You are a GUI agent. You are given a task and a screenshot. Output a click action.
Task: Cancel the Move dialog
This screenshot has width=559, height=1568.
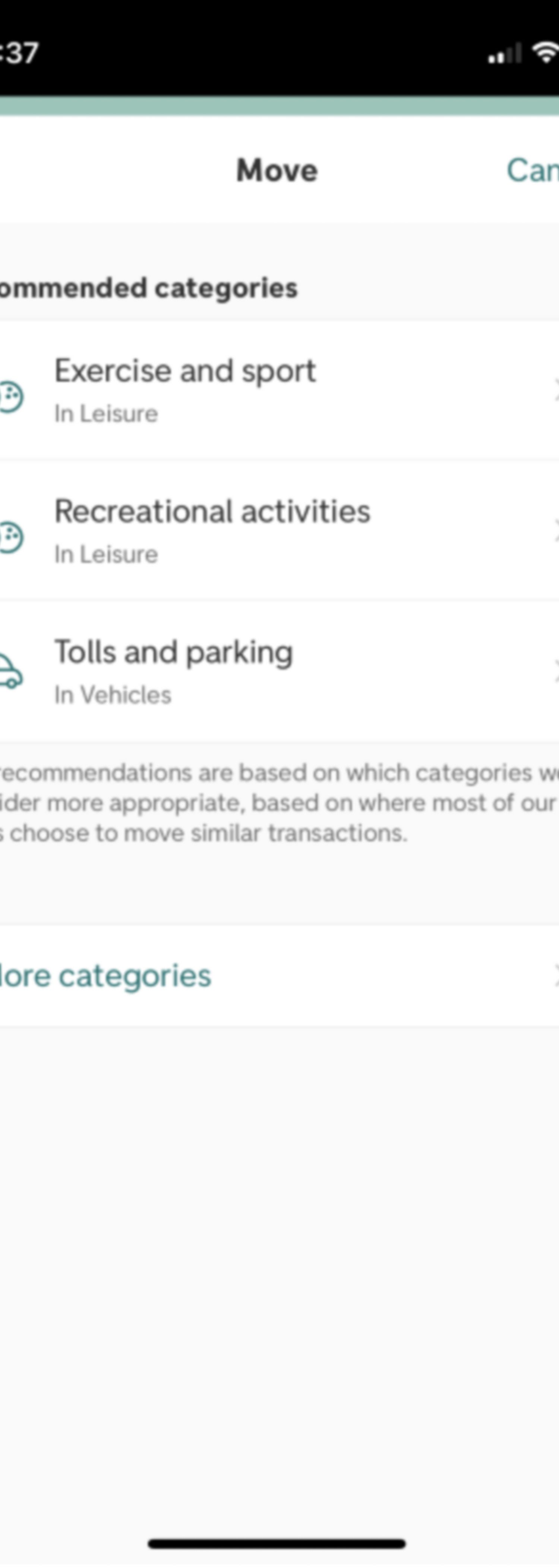532,170
